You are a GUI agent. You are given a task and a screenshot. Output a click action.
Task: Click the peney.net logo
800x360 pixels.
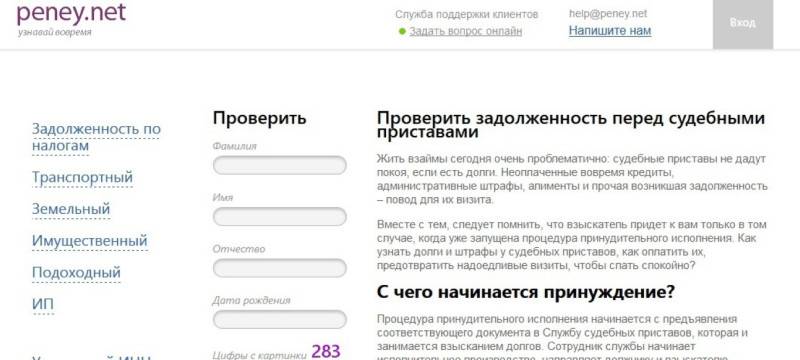point(71,14)
